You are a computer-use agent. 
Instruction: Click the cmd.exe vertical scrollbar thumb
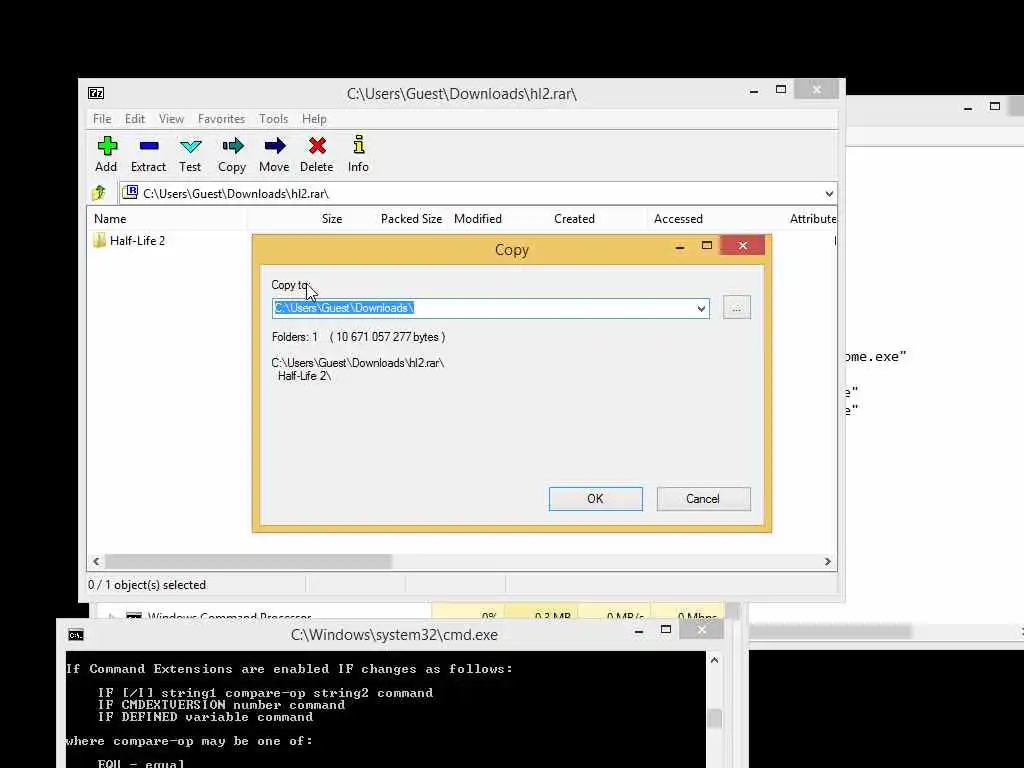[x=715, y=718]
